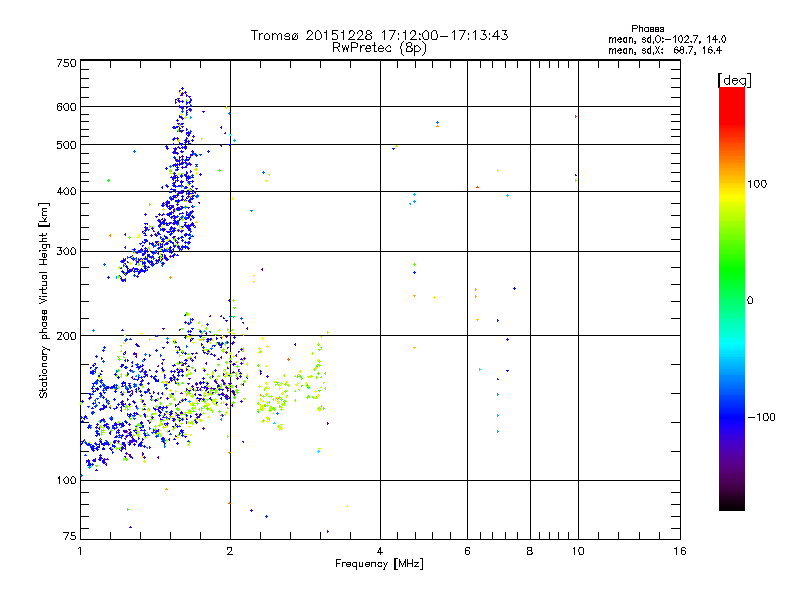
Task: Click the 'mean, sd,O:-102.7, 14.0' statistic line
Action: pyautogui.click(x=667, y=39)
